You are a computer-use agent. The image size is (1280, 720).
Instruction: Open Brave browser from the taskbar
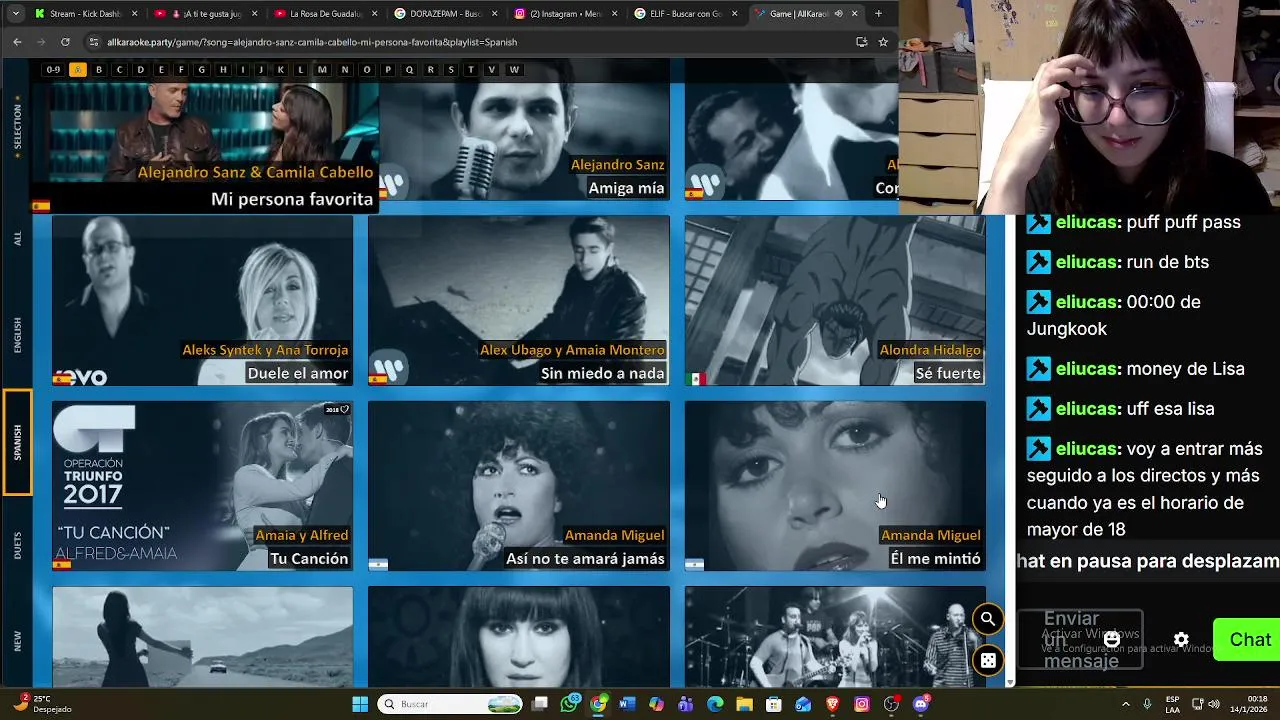832,704
